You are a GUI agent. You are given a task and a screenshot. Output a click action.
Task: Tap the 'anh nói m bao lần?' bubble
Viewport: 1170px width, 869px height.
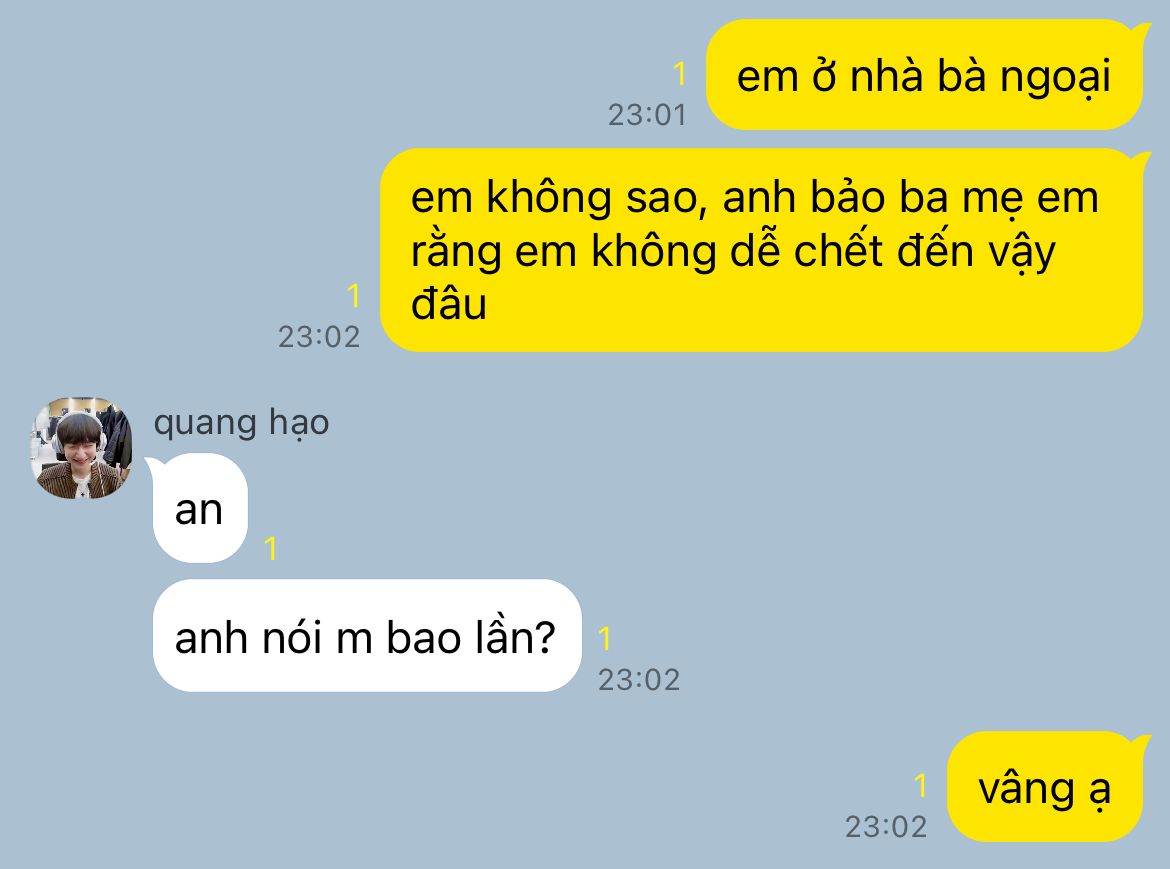pyautogui.click(x=366, y=636)
